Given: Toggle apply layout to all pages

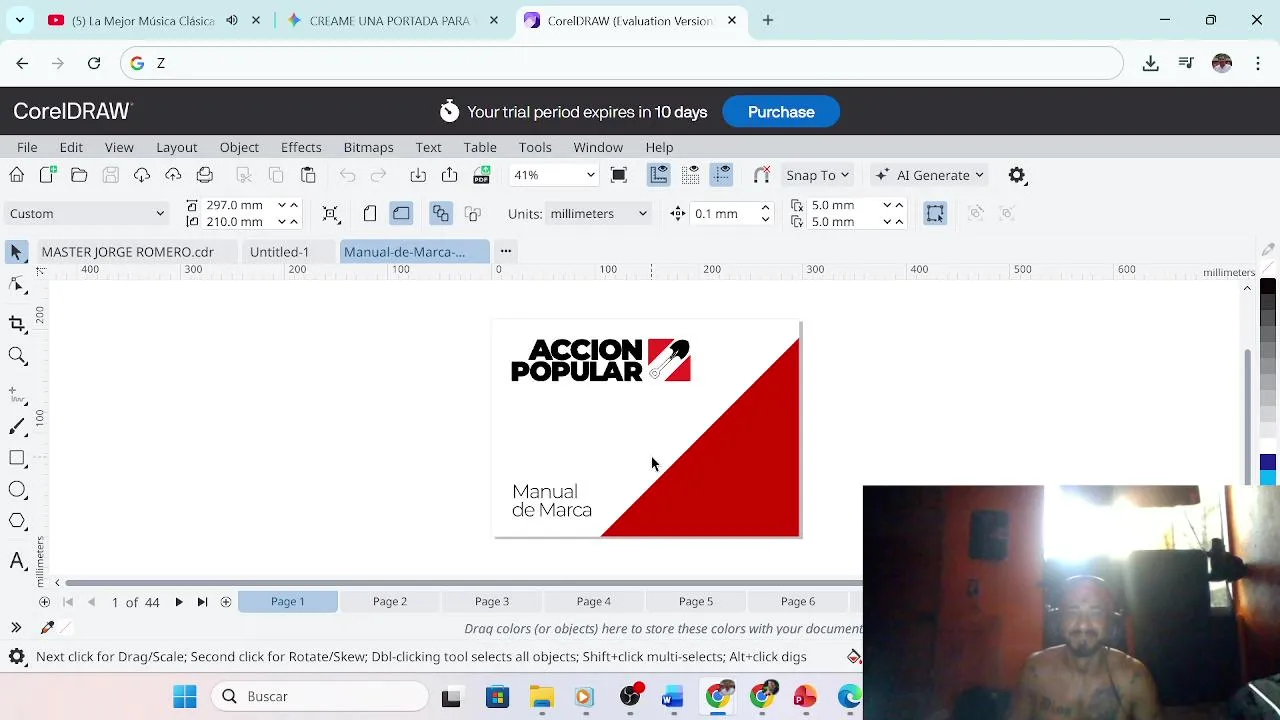Looking at the screenshot, I should click(x=441, y=213).
